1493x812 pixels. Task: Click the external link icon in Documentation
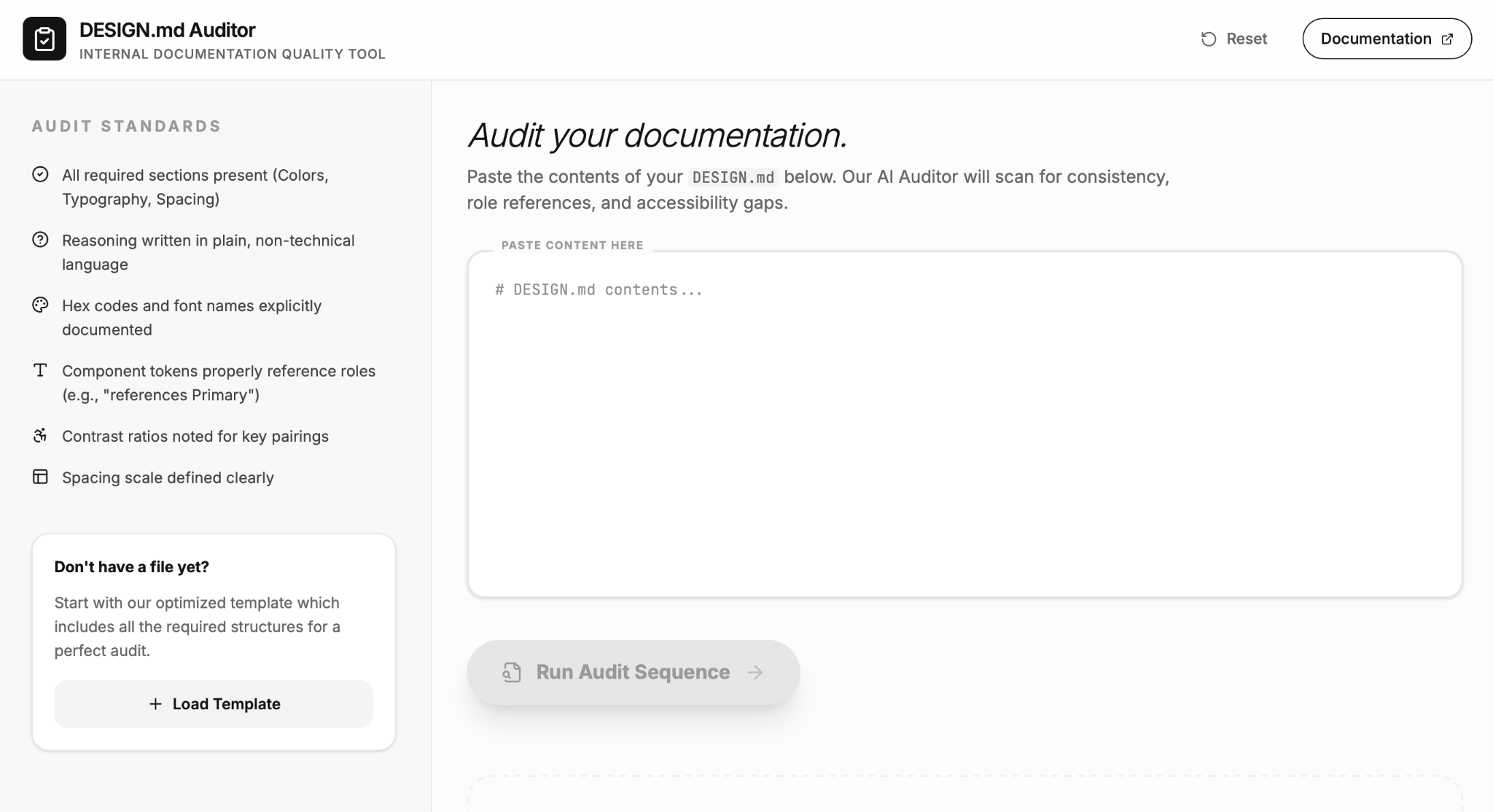tap(1447, 39)
